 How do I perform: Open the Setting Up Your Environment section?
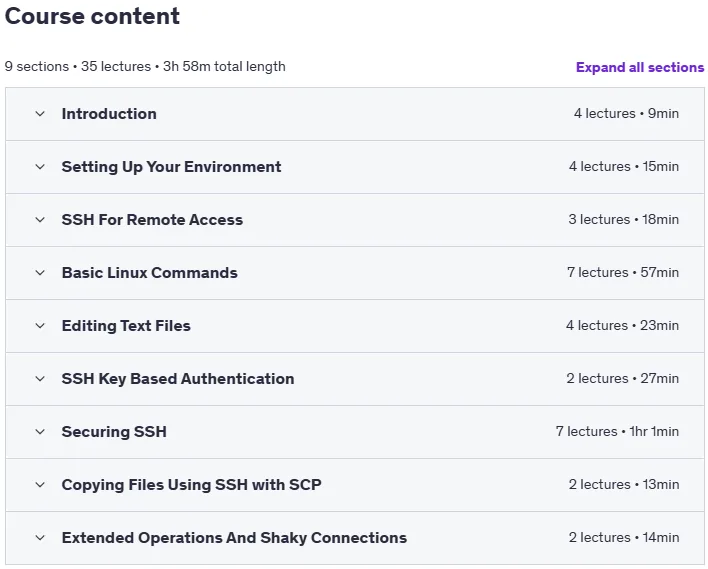[172, 167]
